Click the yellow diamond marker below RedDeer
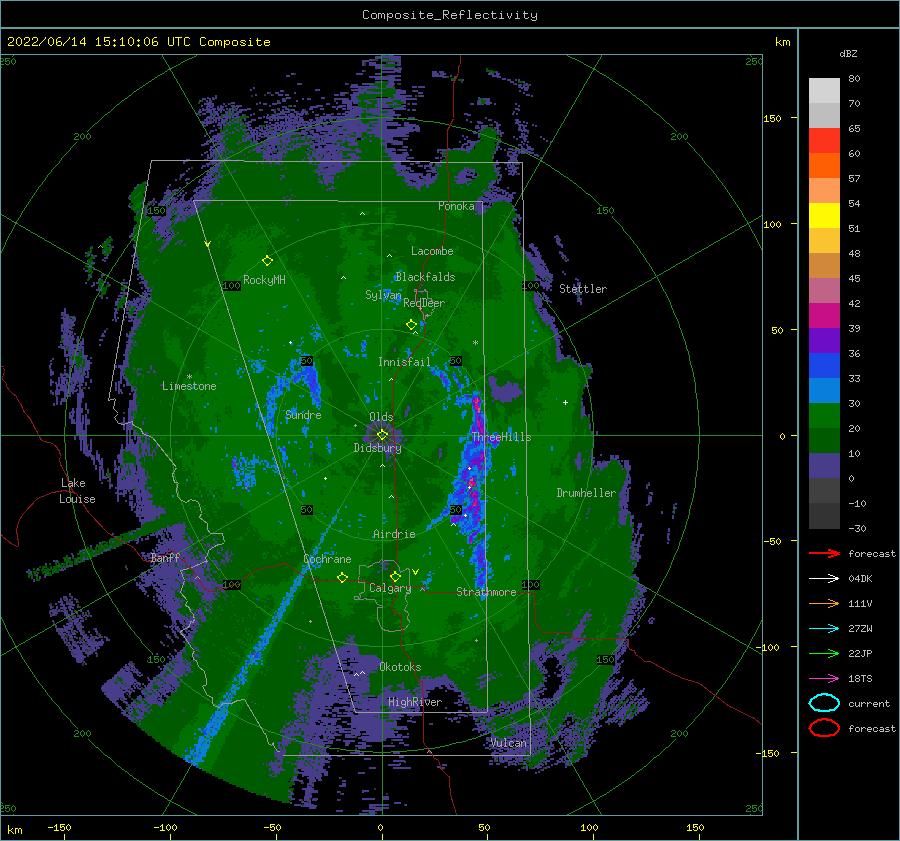The image size is (900, 841). coord(412,325)
